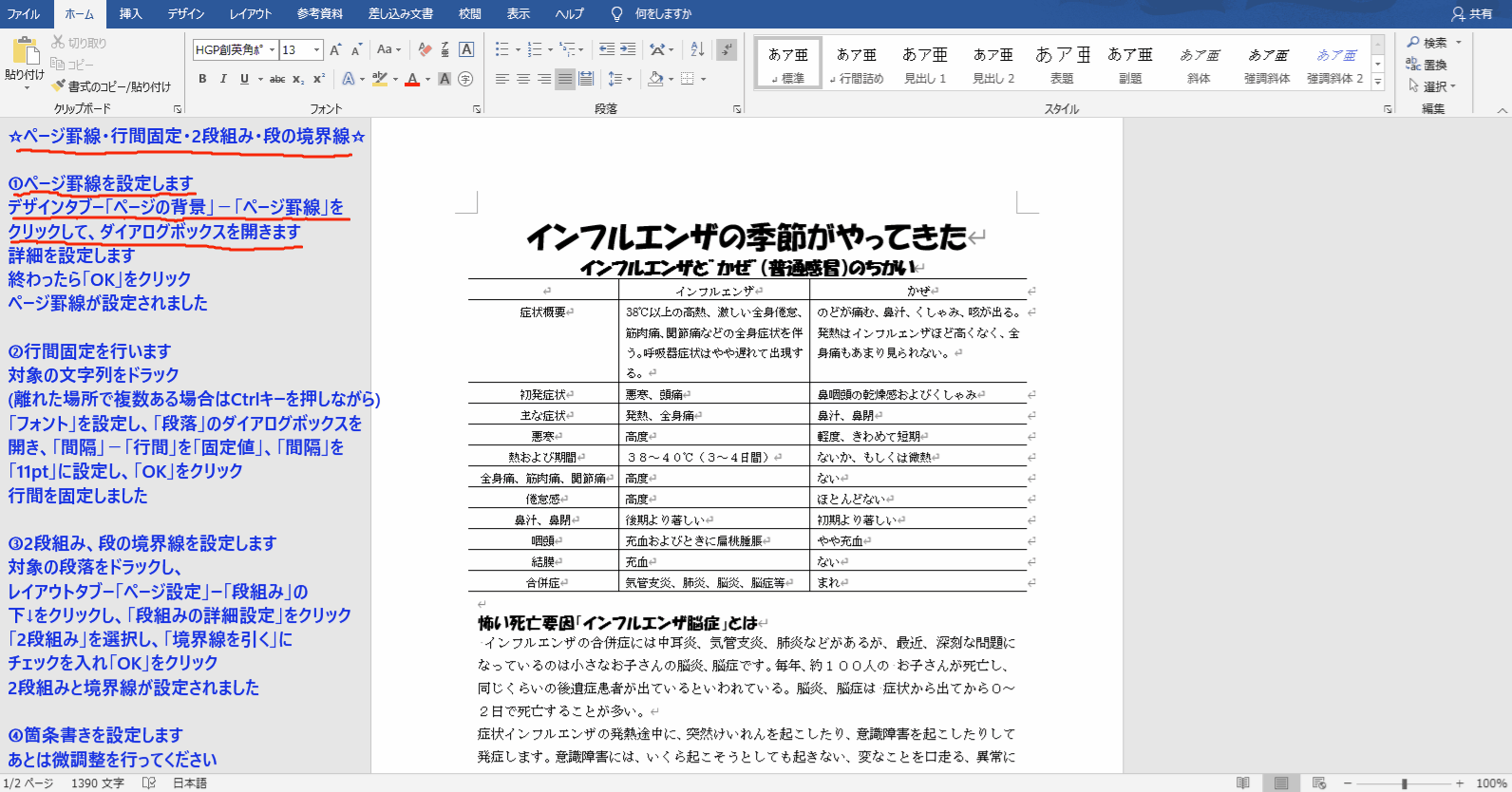This screenshot has height=792, width=1512.
Task: Toggle italic formatting
Action: (223, 79)
